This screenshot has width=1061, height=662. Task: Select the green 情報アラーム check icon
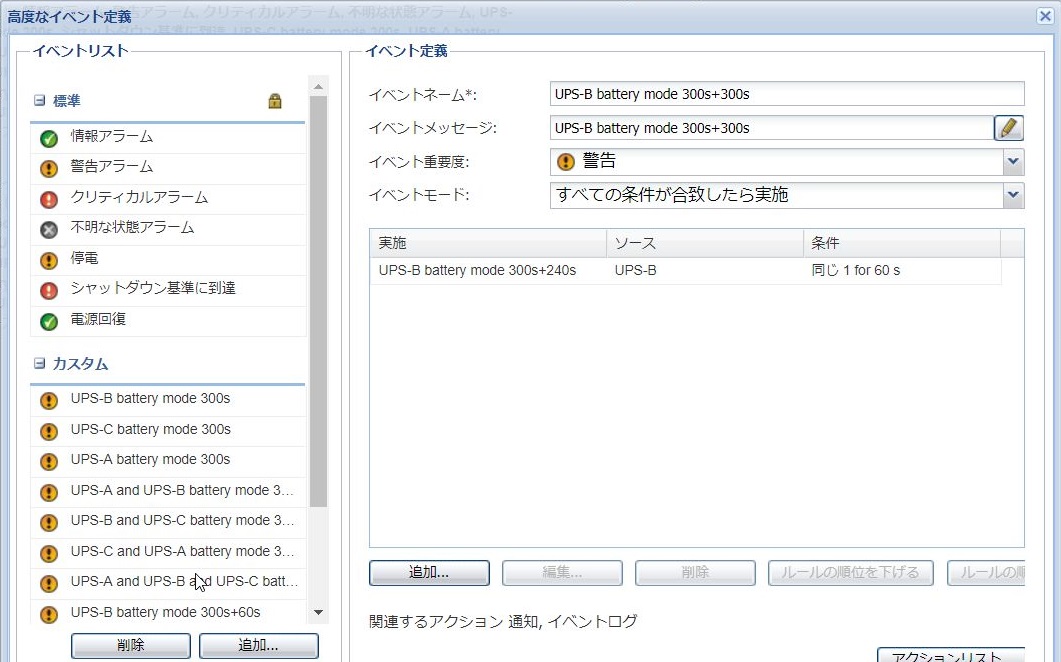[48, 138]
